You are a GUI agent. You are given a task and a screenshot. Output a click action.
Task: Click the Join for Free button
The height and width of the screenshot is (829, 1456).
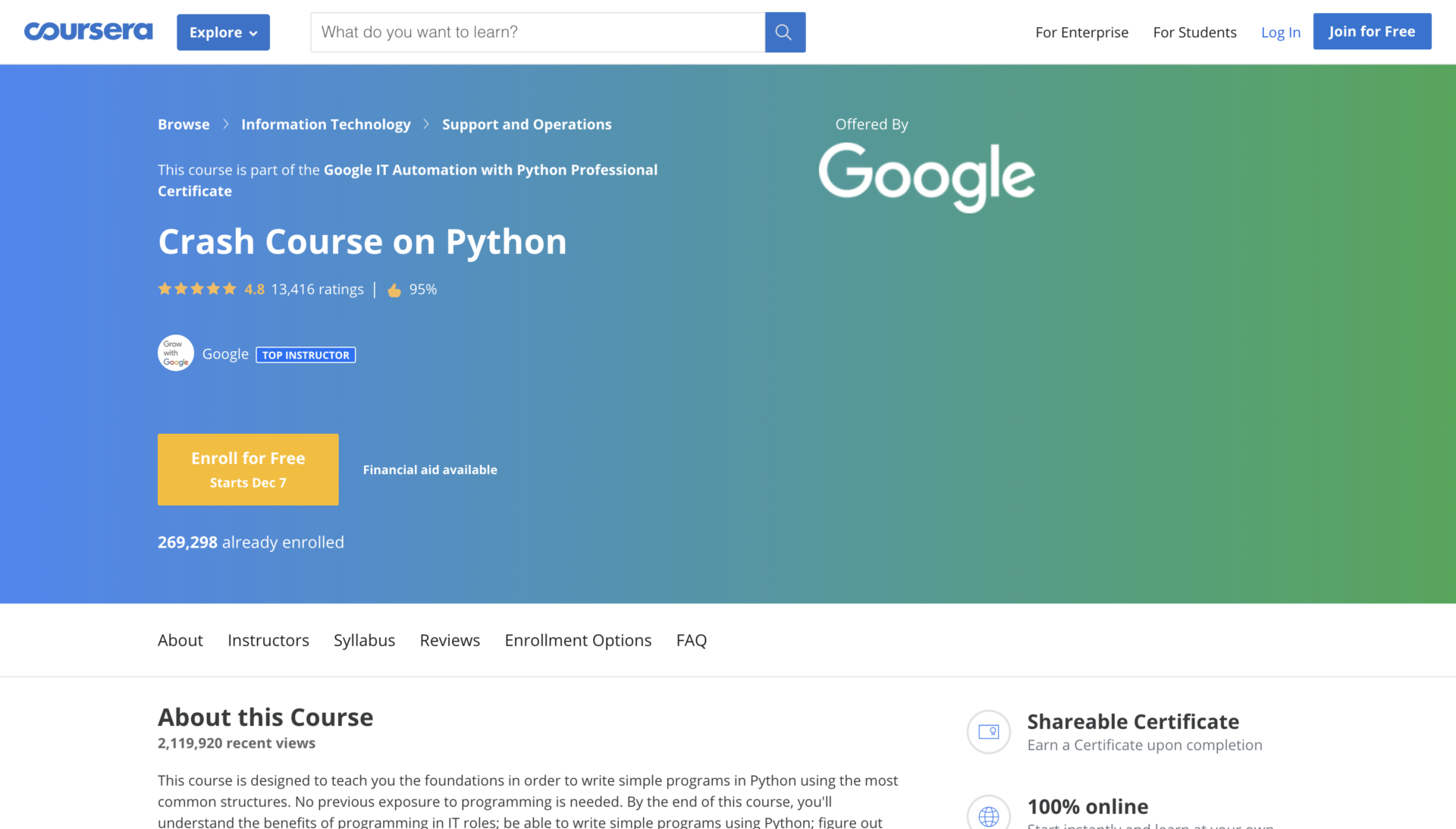coord(1372,31)
